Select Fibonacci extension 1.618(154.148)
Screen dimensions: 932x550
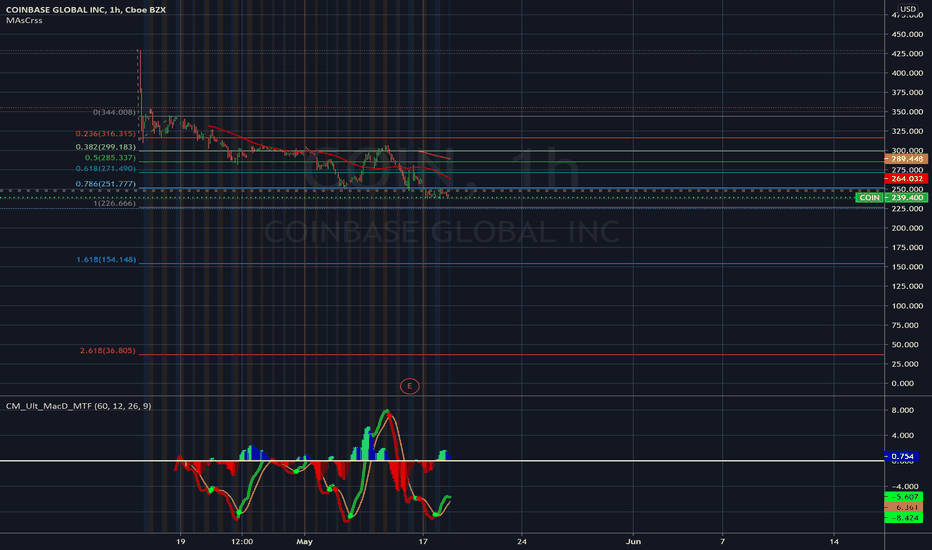coord(106,260)
